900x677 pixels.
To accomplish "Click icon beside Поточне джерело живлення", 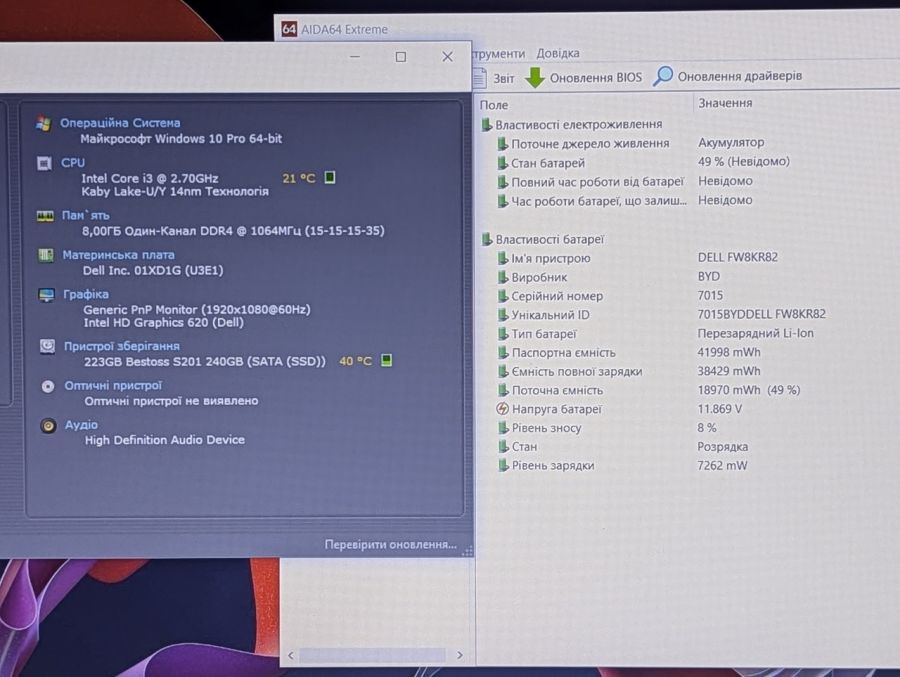I will (x=502, y=144).
